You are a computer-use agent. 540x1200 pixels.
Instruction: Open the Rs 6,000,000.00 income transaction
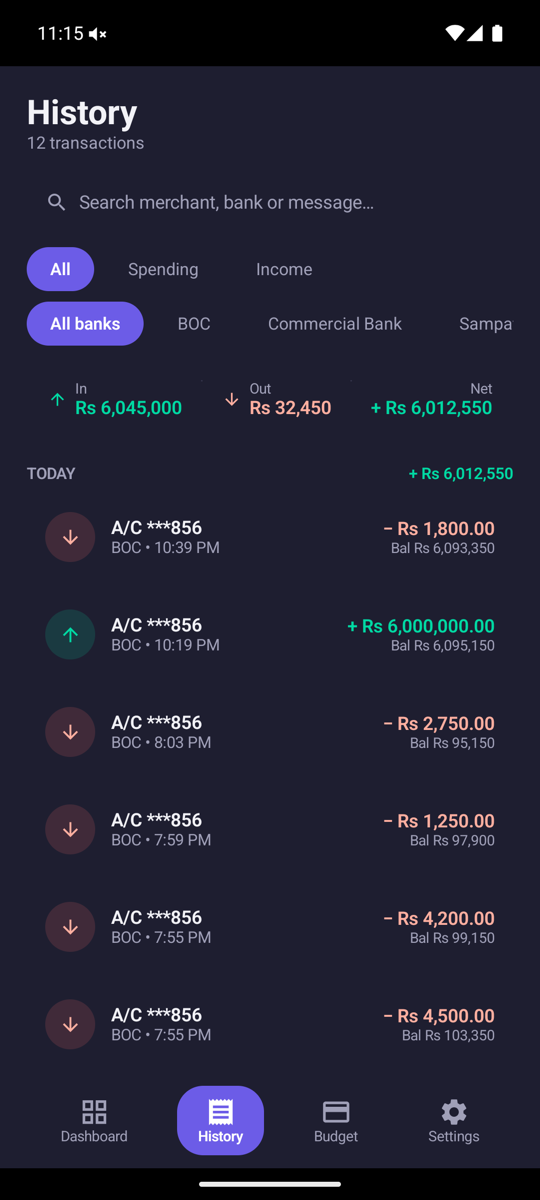[x=270, y=634]
